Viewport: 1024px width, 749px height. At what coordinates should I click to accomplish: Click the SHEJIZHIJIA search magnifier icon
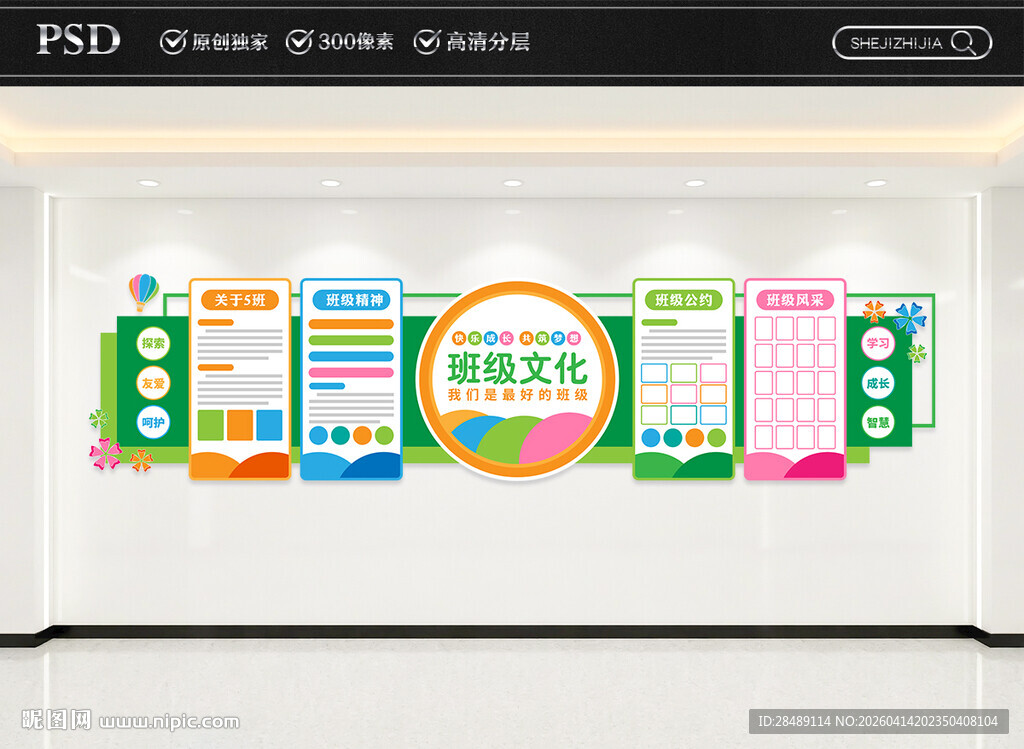(x=963, y=43)
